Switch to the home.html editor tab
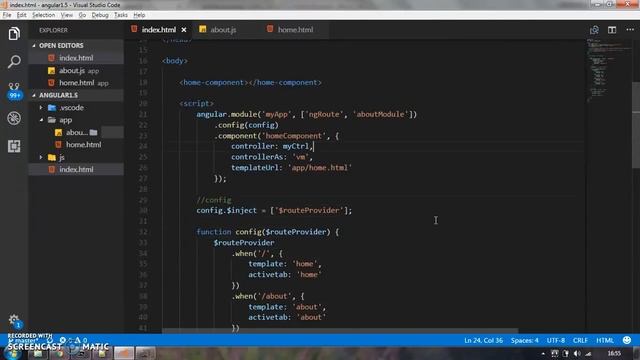Image resolution: width=640 pixels, height=360 pixels. (295, 30)
